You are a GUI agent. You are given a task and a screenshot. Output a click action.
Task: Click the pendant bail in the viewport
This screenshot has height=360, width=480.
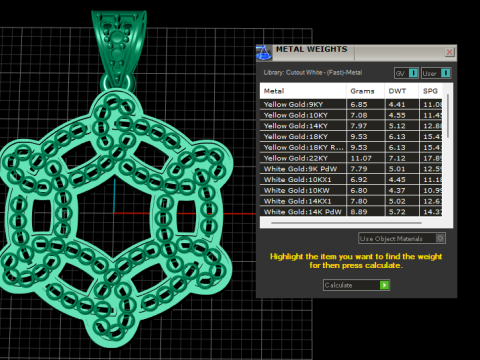pyautogui.click(x=118, y=47)
